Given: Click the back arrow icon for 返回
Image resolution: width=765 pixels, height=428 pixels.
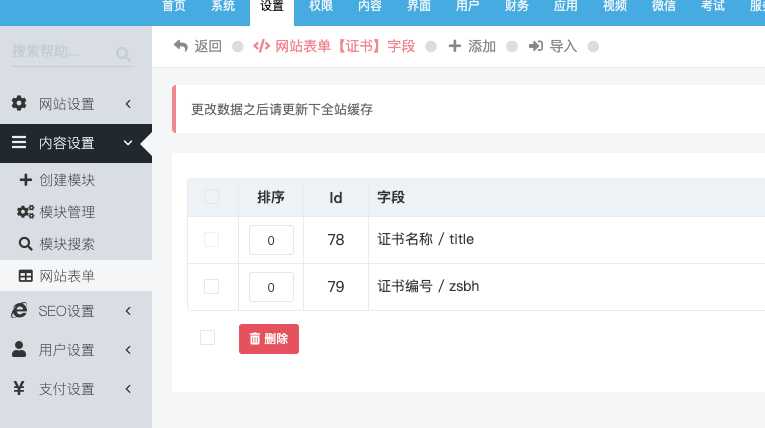Looking at the screenshot, I should [x=181, y=46].
